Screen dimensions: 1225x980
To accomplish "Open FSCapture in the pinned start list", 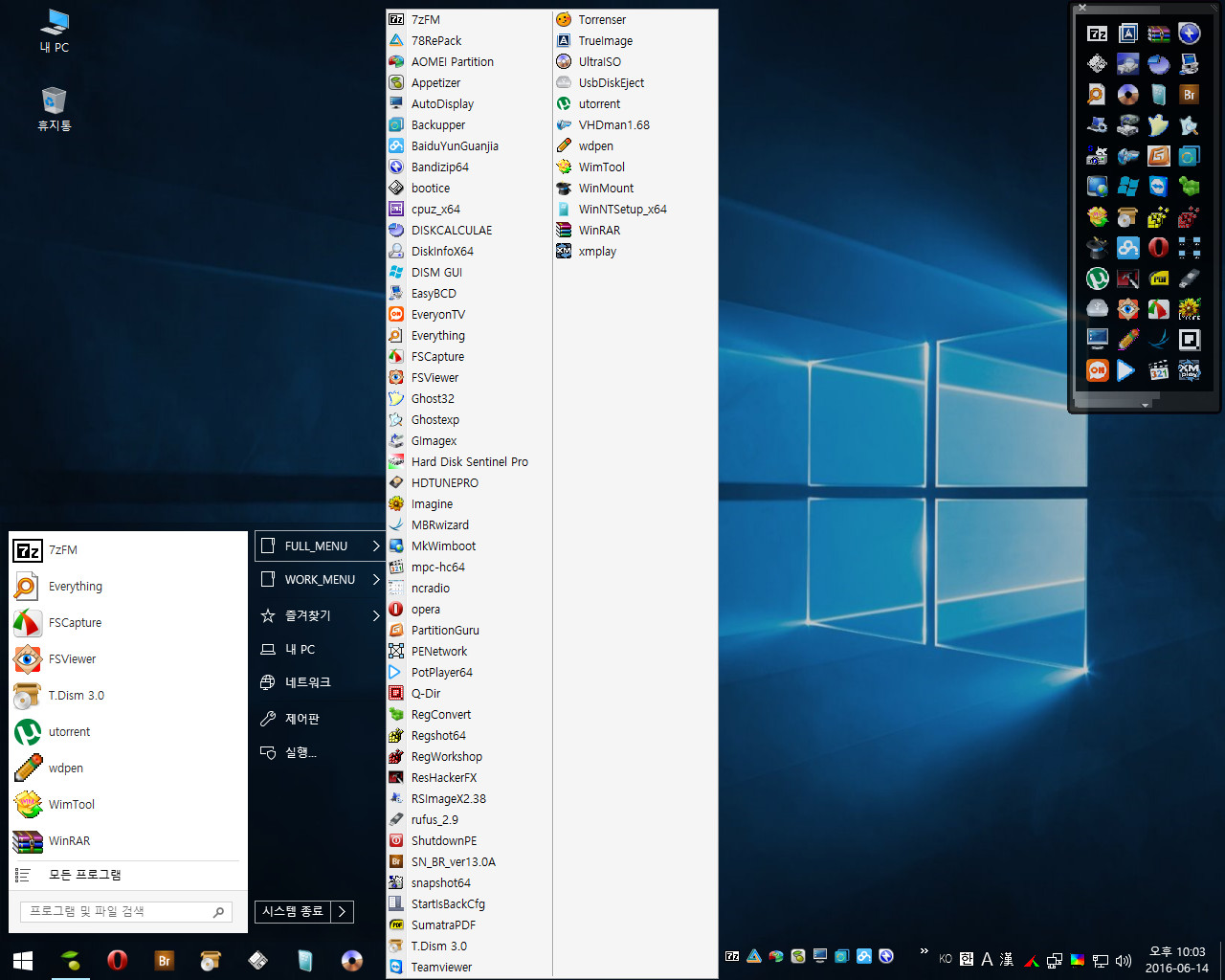I will pos(128,623).
